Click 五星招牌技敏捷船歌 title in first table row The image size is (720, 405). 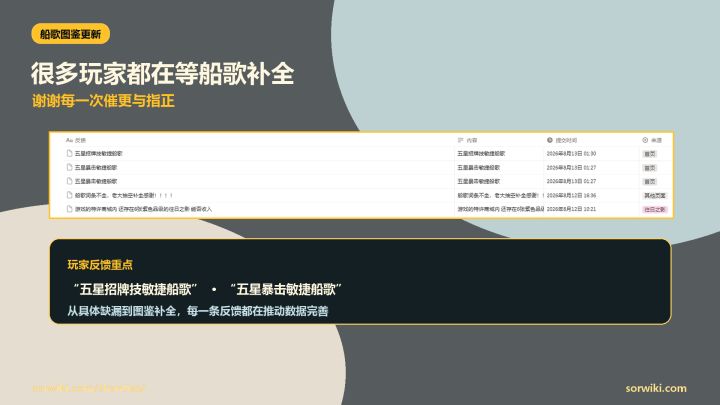99,153
